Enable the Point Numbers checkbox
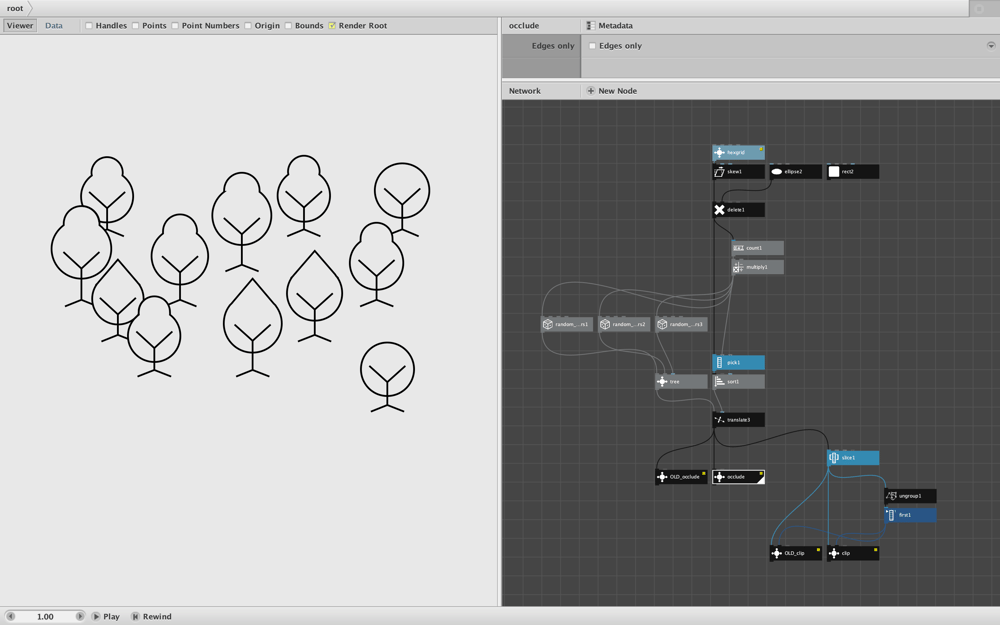Image resolution: width=1000 pixels, height=625 pixels. coord(175,26)
